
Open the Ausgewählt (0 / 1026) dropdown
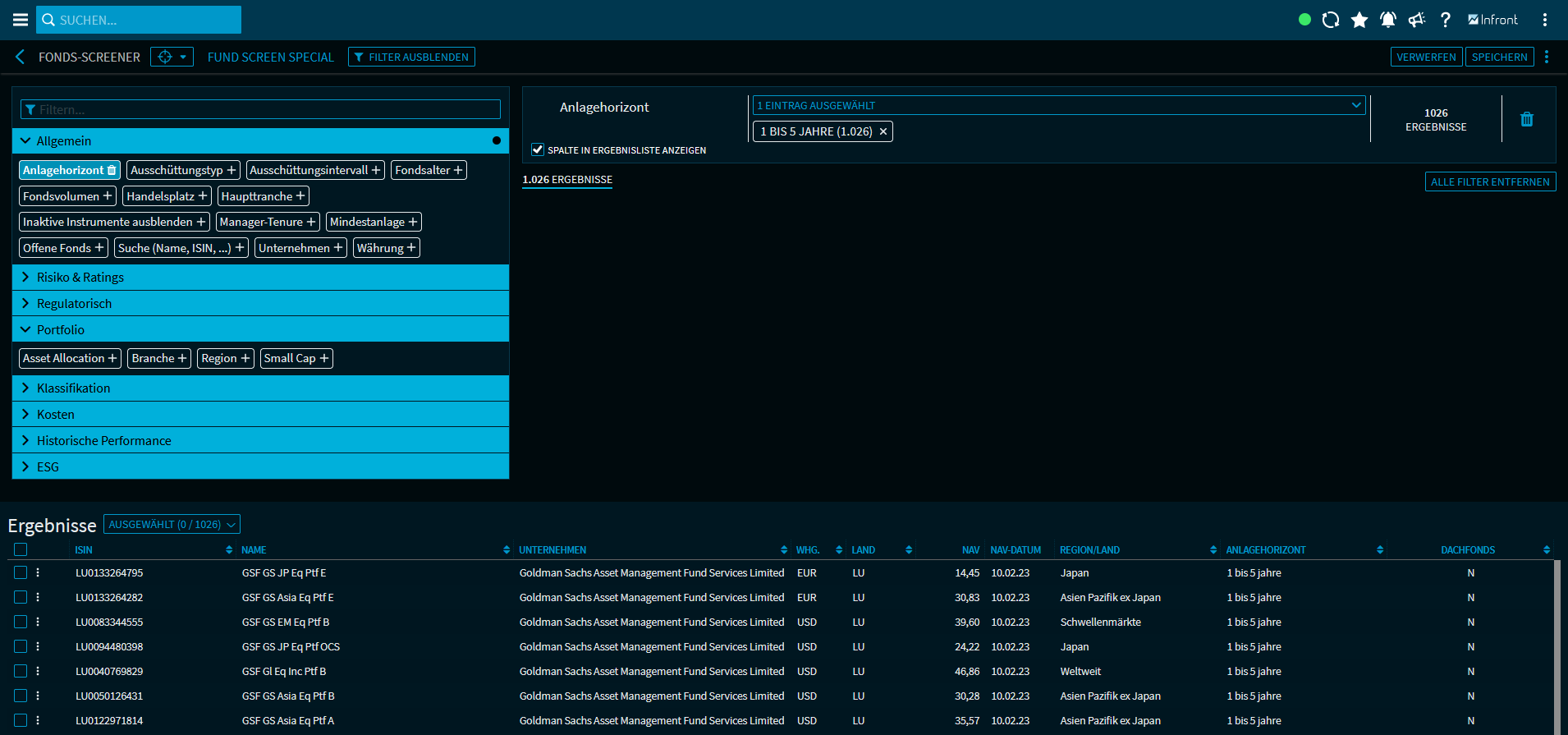(172, 525)
